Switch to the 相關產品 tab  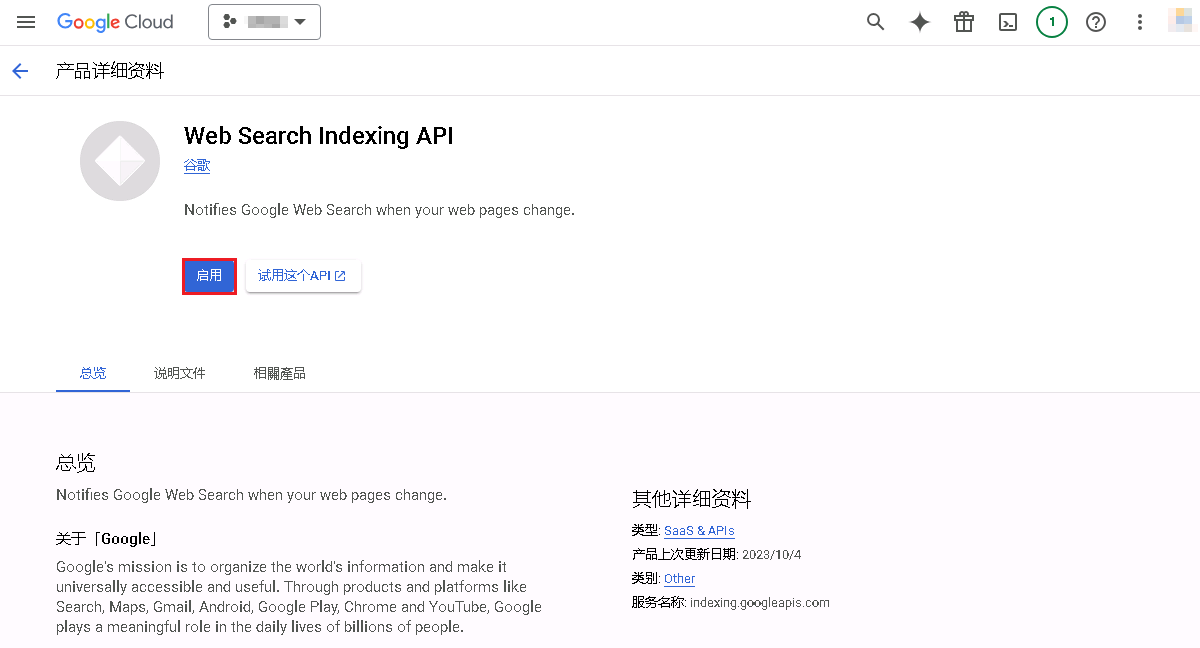click(280, 373)
